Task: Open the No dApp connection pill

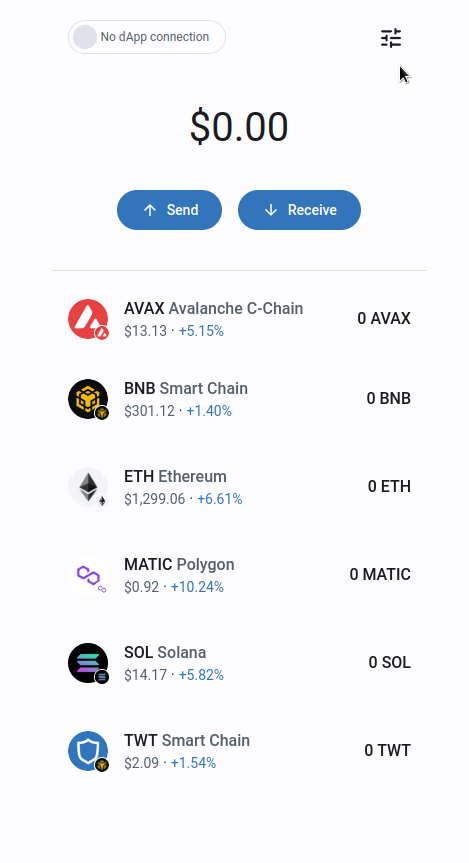Action: [147, 37]
